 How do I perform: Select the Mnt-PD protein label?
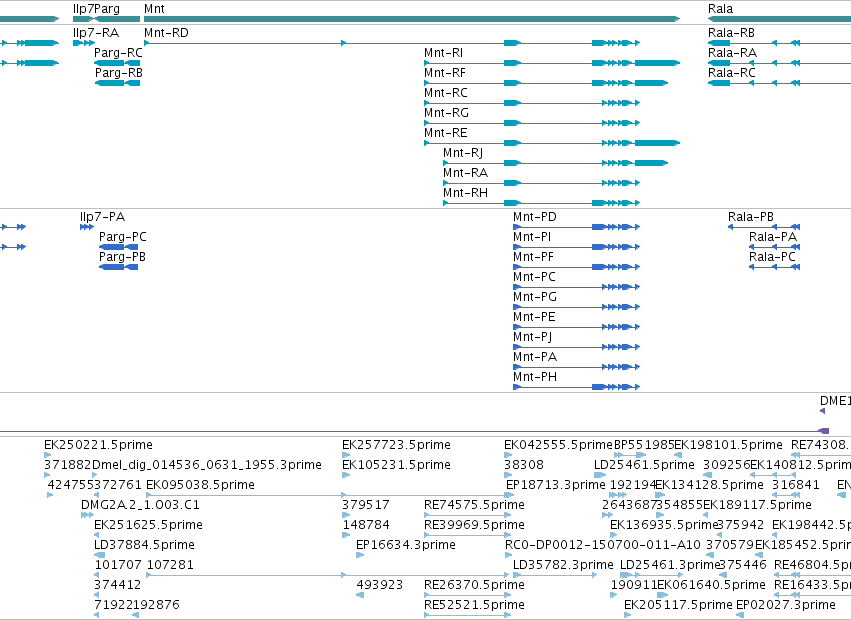535,217
